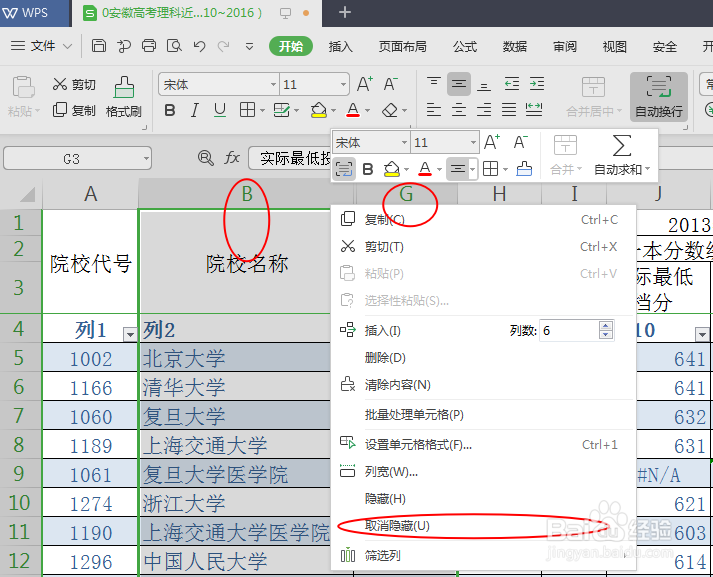The height and width of the screenshot is (577, 713).
Task: Open a new document tab with plus
Action: coord(345,12)
